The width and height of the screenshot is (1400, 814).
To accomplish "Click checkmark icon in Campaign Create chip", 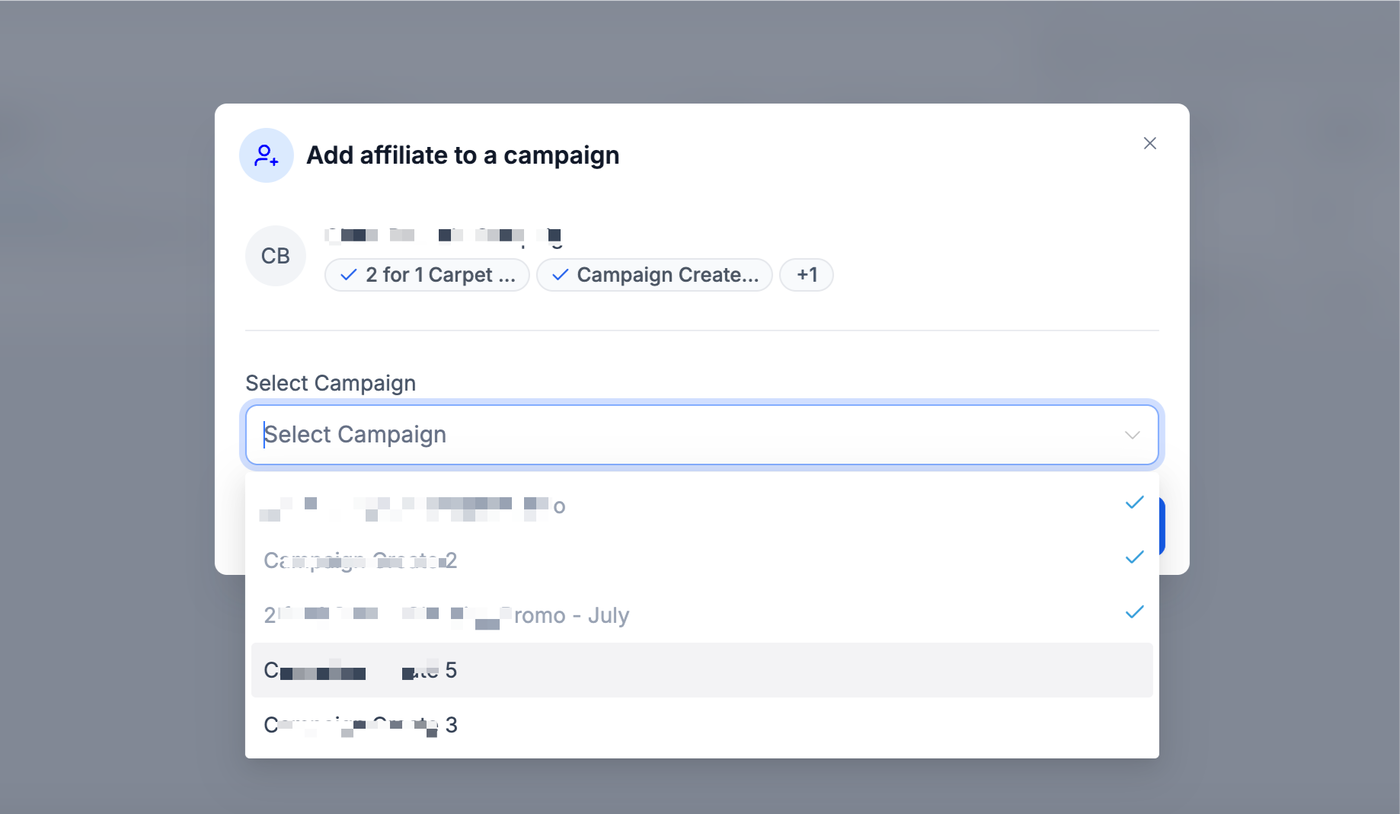I will coord(560,275).
